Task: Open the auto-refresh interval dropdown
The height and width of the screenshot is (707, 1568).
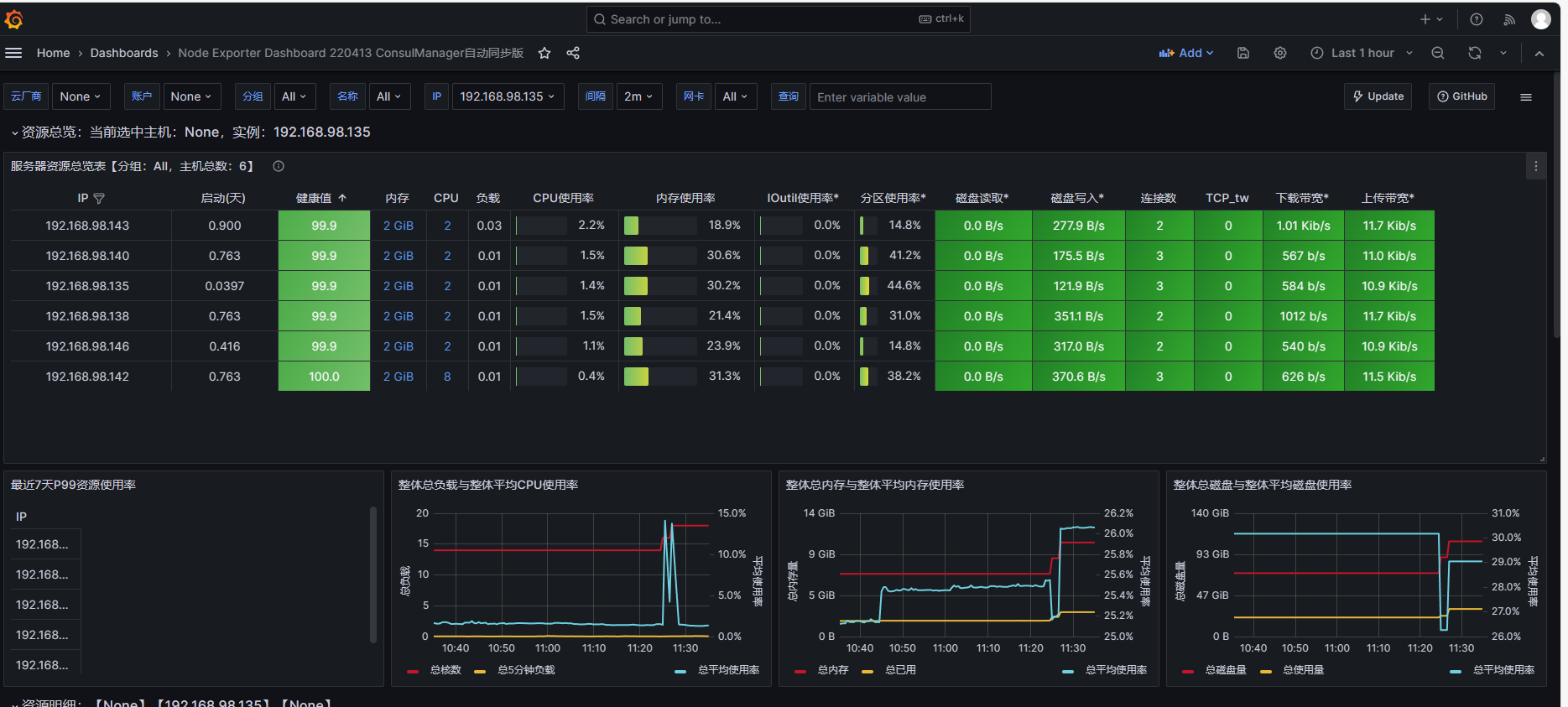Action: [1503, 53]
